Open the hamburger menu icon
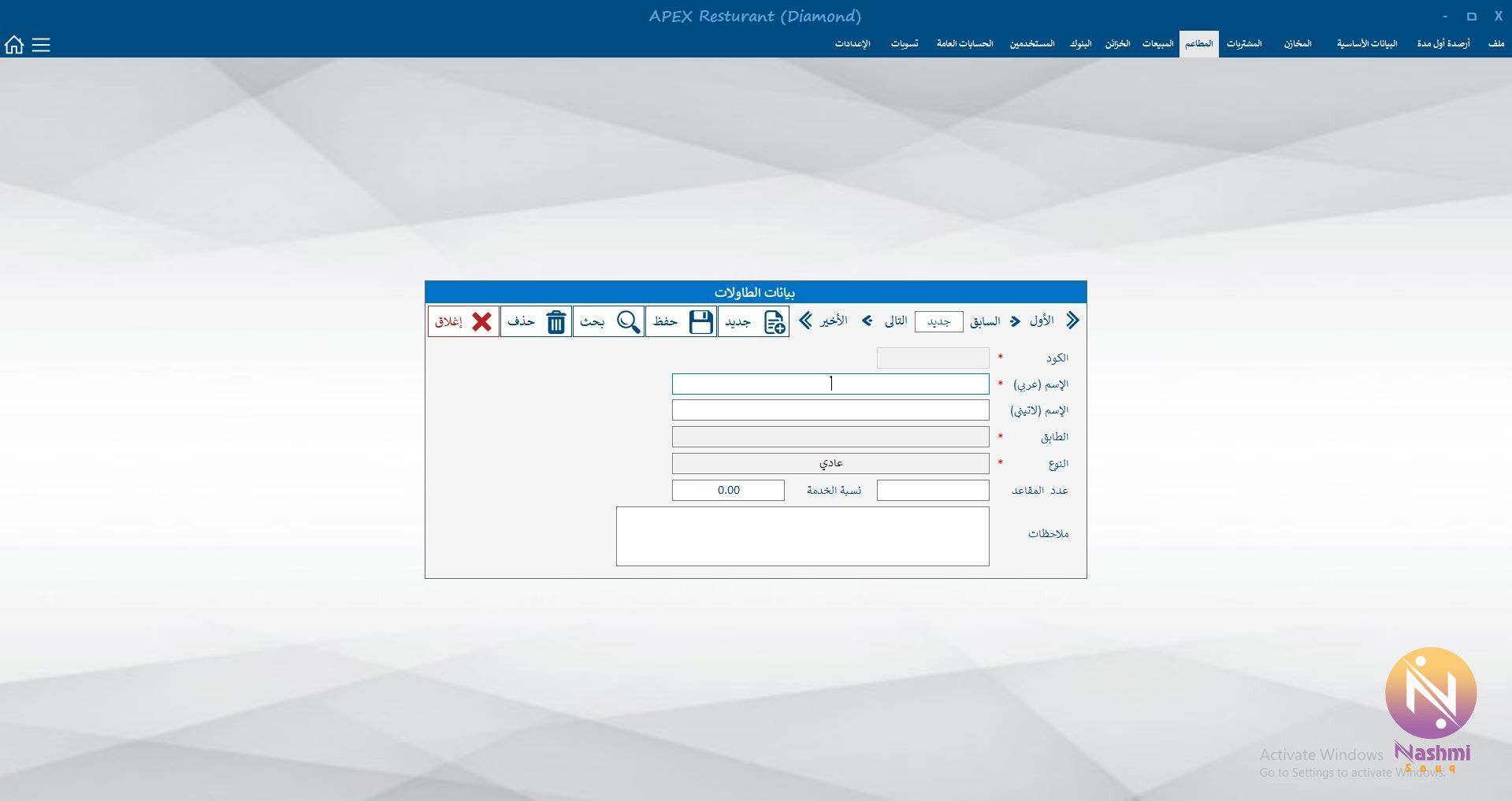Viewport: 1512px width, 801px height. (x=41, y=45)
